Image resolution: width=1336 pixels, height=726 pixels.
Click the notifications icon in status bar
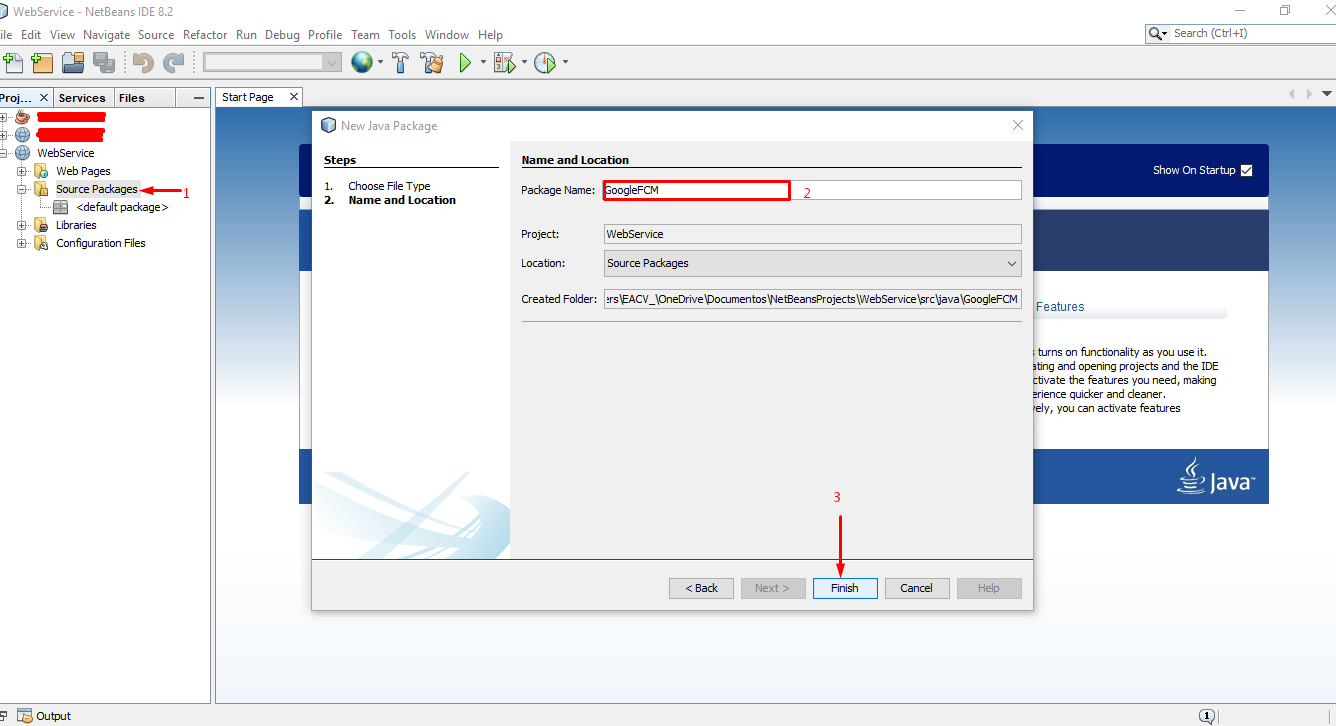coord(1207,716)
